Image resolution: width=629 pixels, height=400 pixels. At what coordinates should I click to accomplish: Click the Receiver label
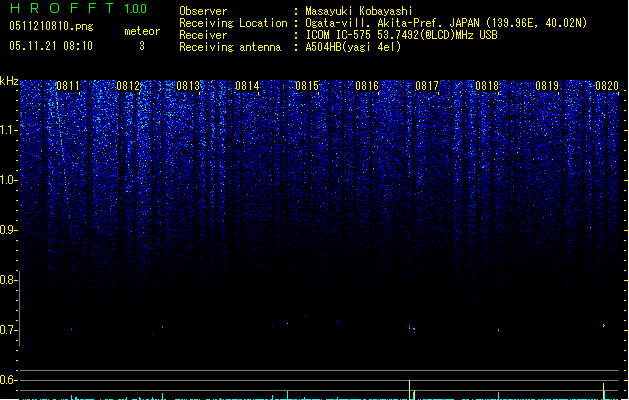(203, 35)
